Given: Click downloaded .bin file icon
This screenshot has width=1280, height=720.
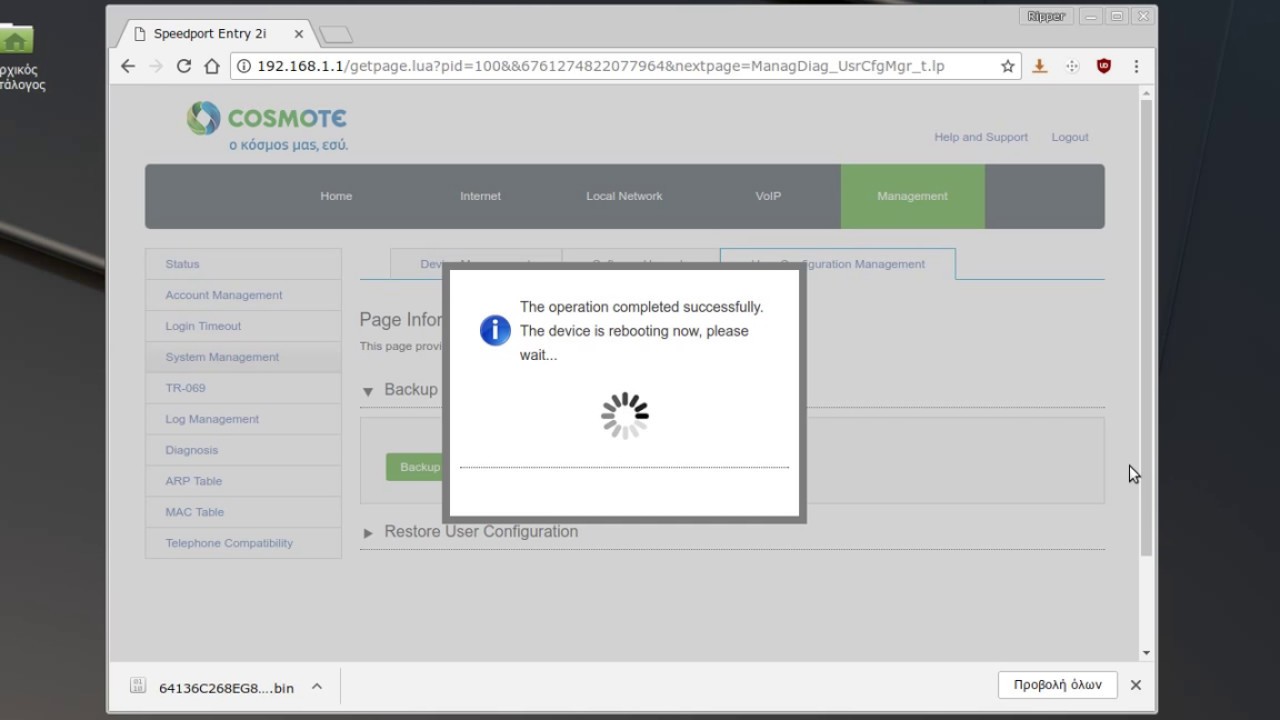Looking at the screenshot, I should pyautogui.click(x=138, y=686).
